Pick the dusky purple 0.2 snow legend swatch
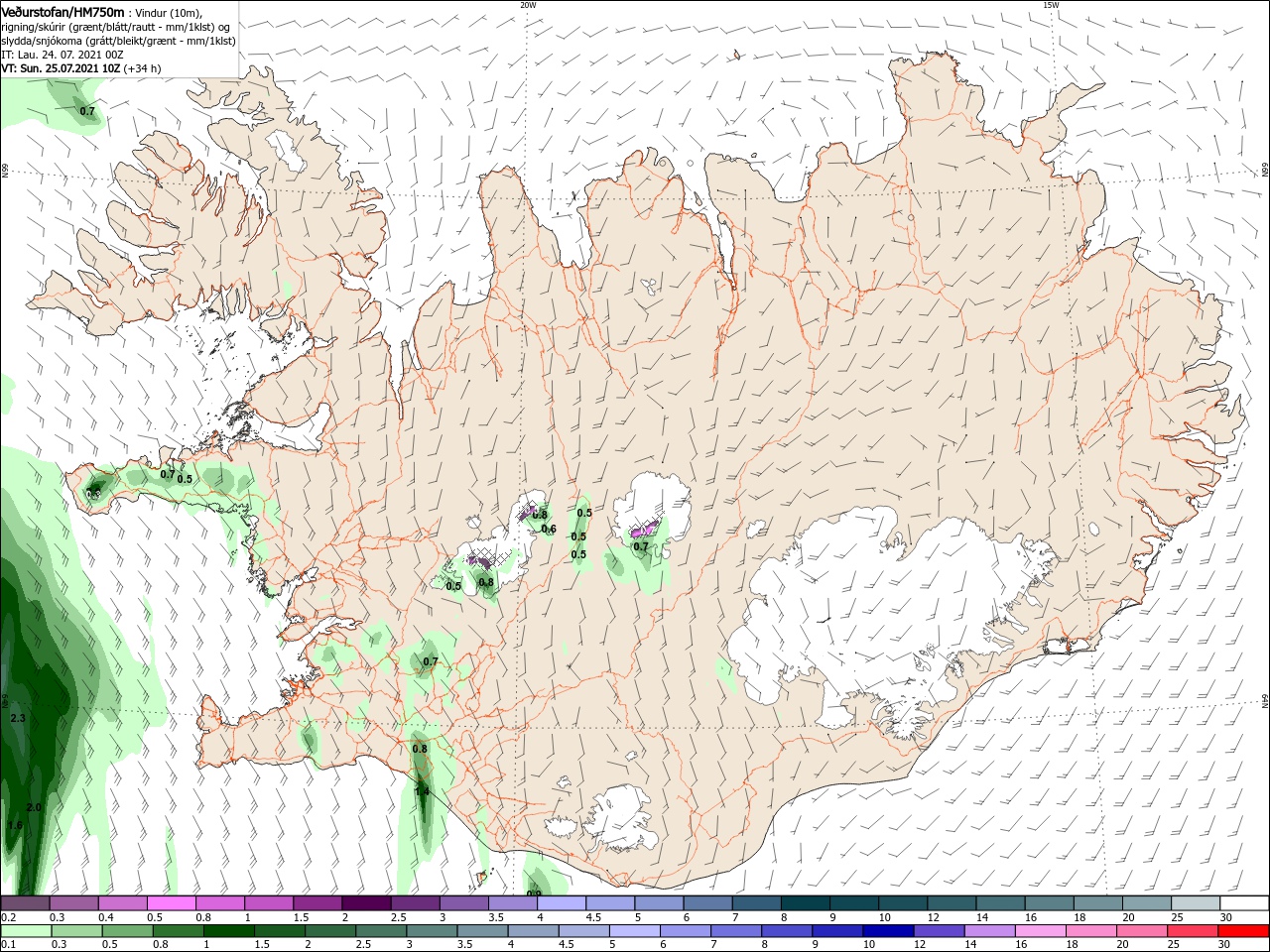Viewport: 1270px width, 952px height. [26, 903]
